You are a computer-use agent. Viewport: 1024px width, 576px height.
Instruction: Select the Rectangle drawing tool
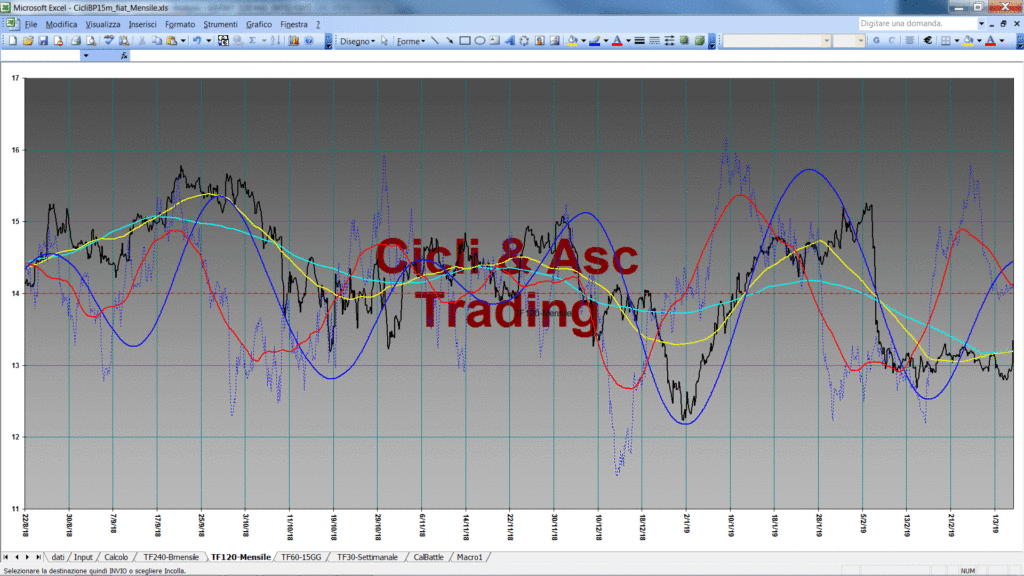[x=464, y=40]
